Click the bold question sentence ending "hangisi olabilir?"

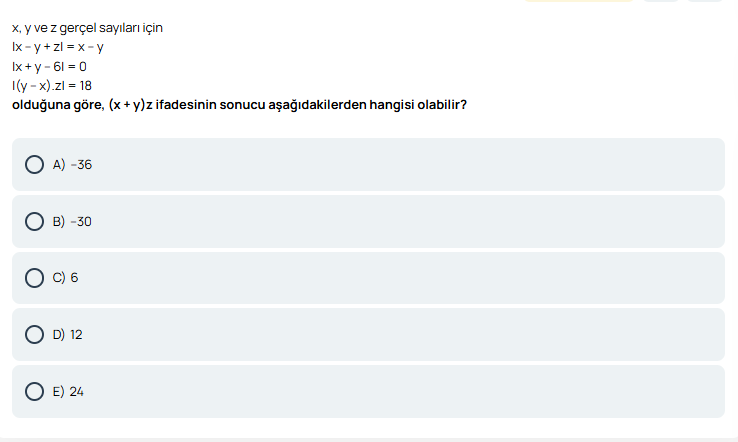click(x=239, y=104)
